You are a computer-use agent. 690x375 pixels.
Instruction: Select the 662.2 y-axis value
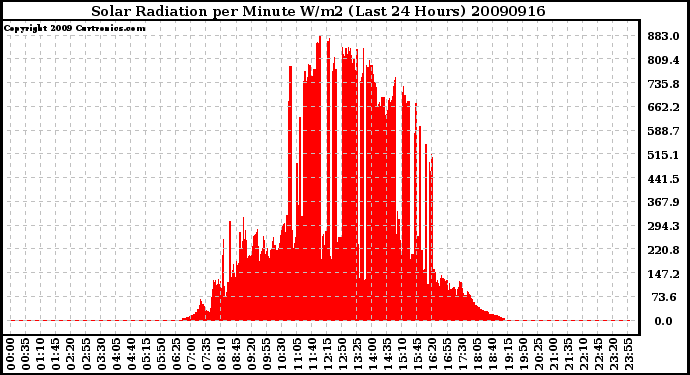(664, 107)
